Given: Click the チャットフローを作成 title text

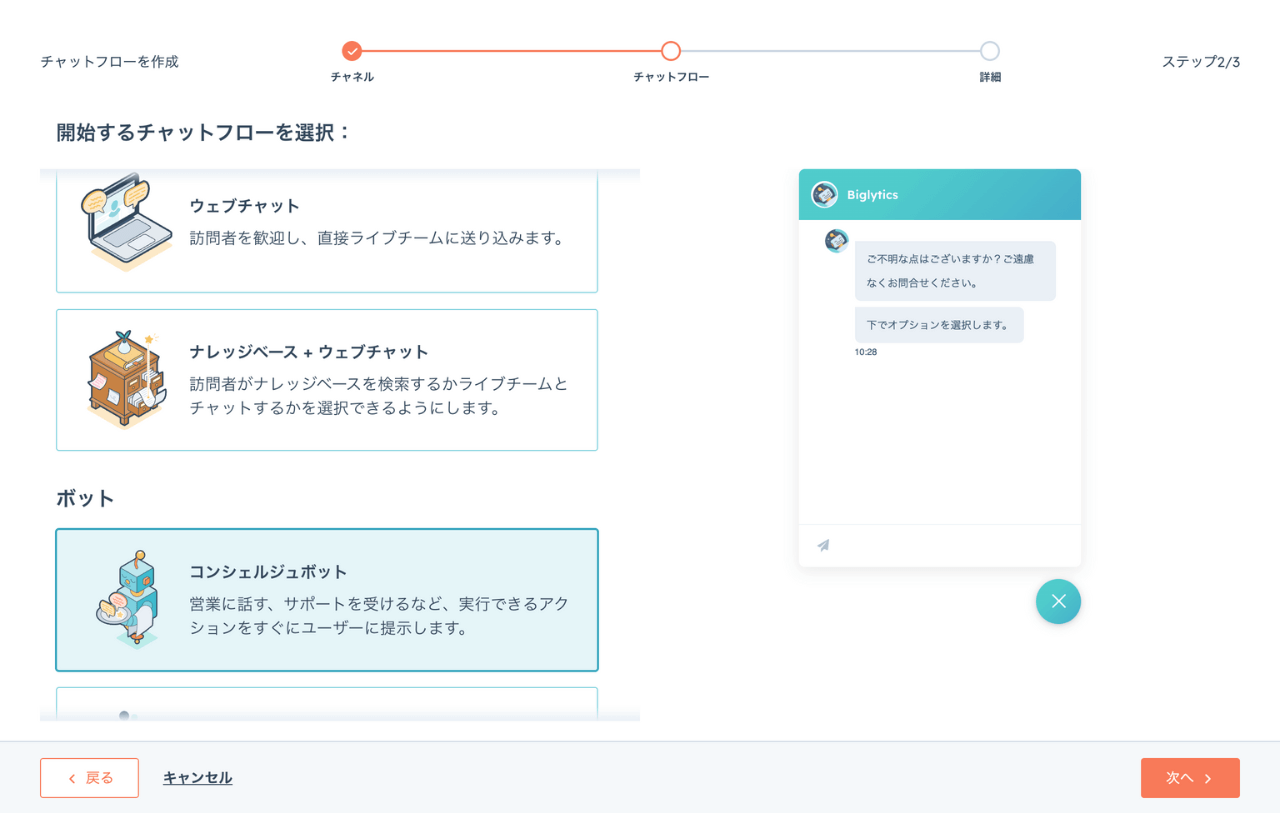Looking at the screenshot, I should (x=109, y=62).
